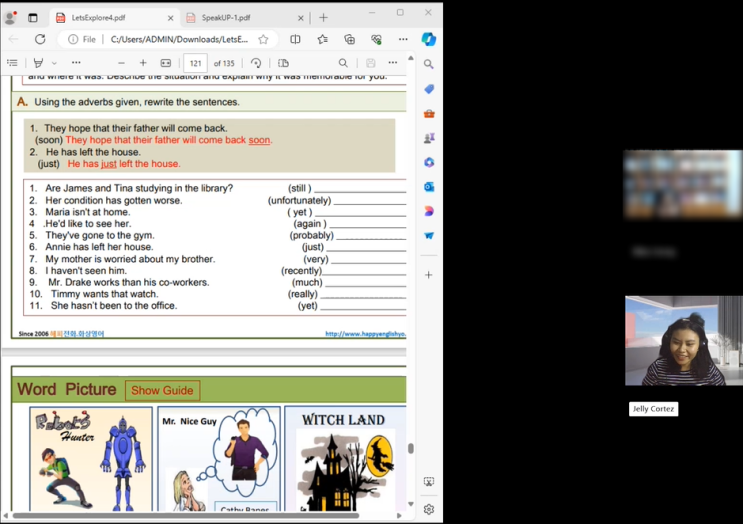Image resolution: width=743 pixels, height=524 pixels.
Task: Click the "(unfortunately)" adverb text
Action: point(299,200)
